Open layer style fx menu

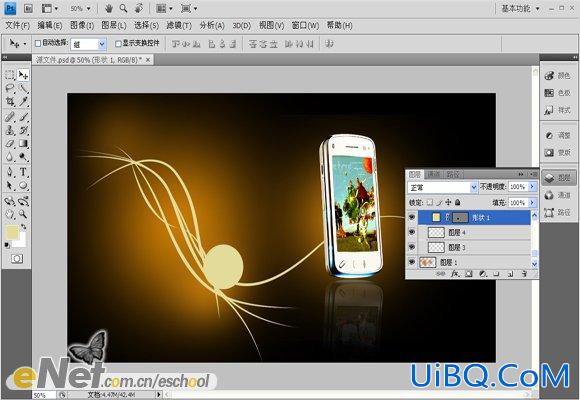[x=455, y=274]
